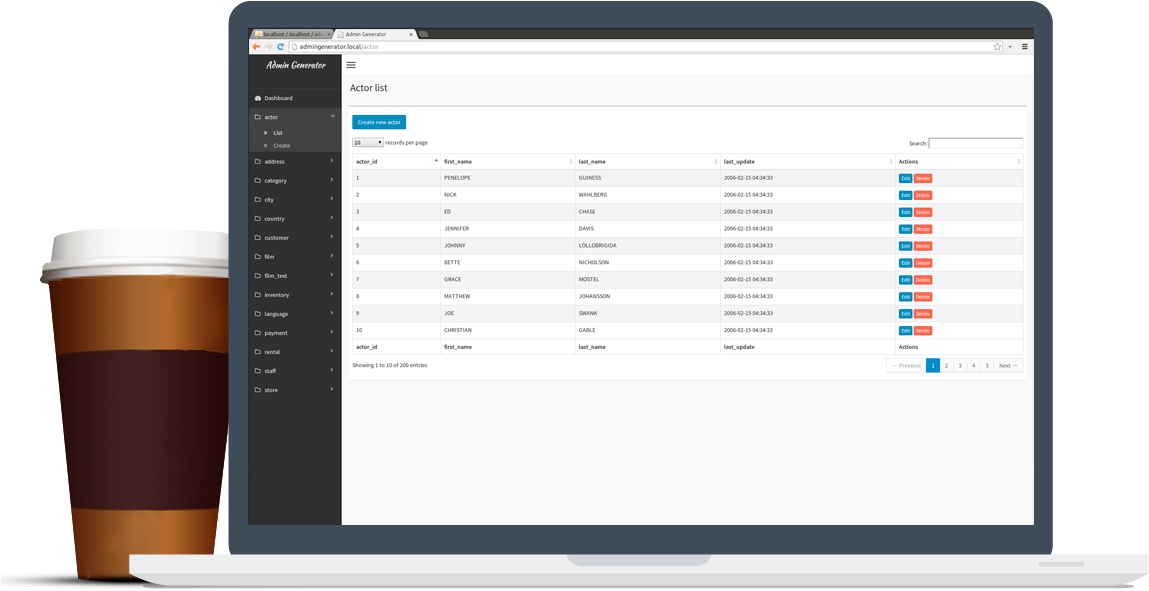Open the inventory section via its folder icon
The height and width of the screenshot is (591, 1149).
pyautogui.click(x=258, y=294)
